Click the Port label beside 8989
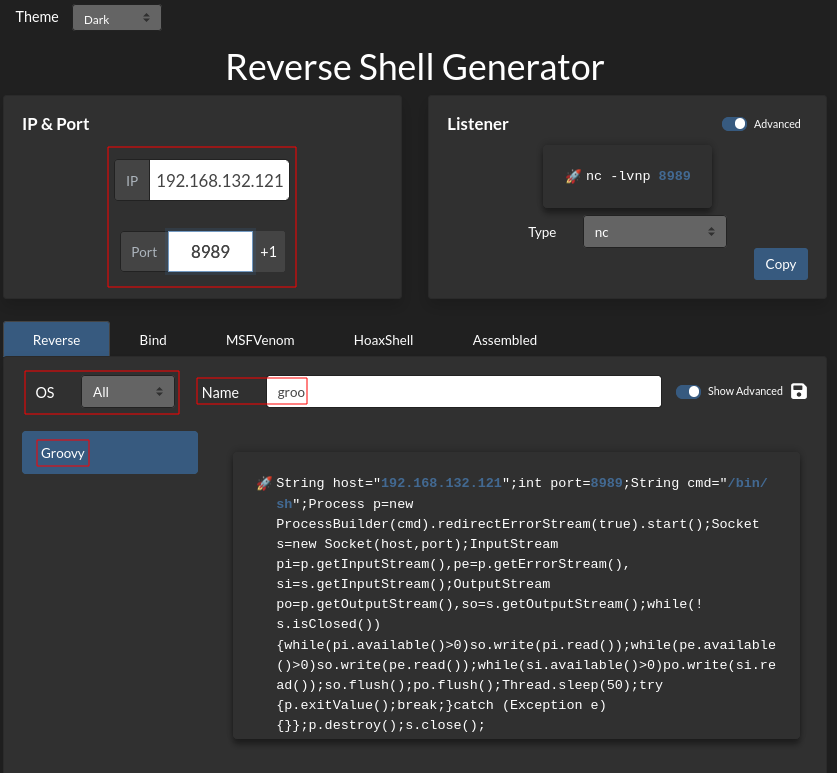 144,251
